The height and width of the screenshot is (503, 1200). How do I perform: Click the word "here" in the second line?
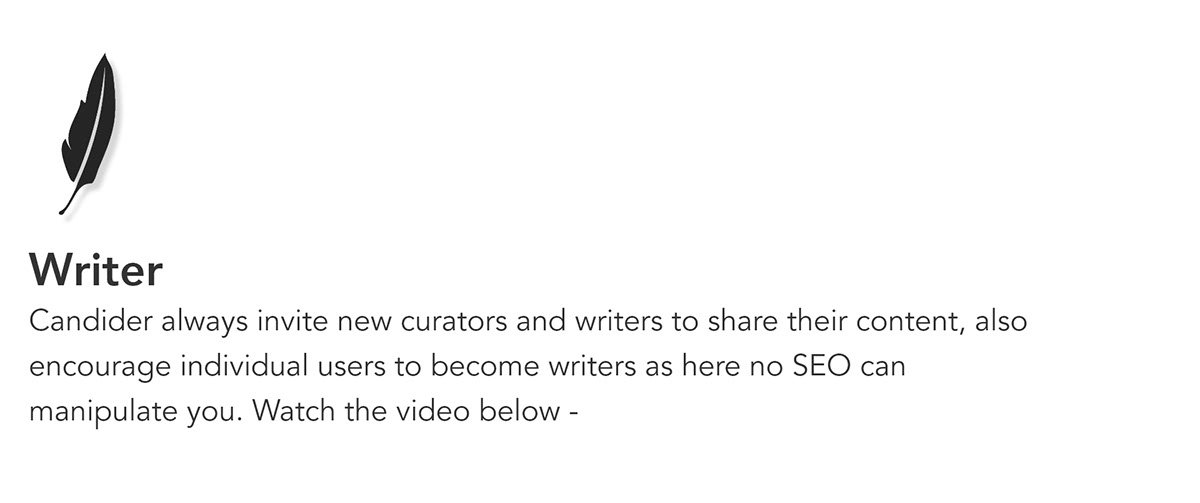point(717,367)
